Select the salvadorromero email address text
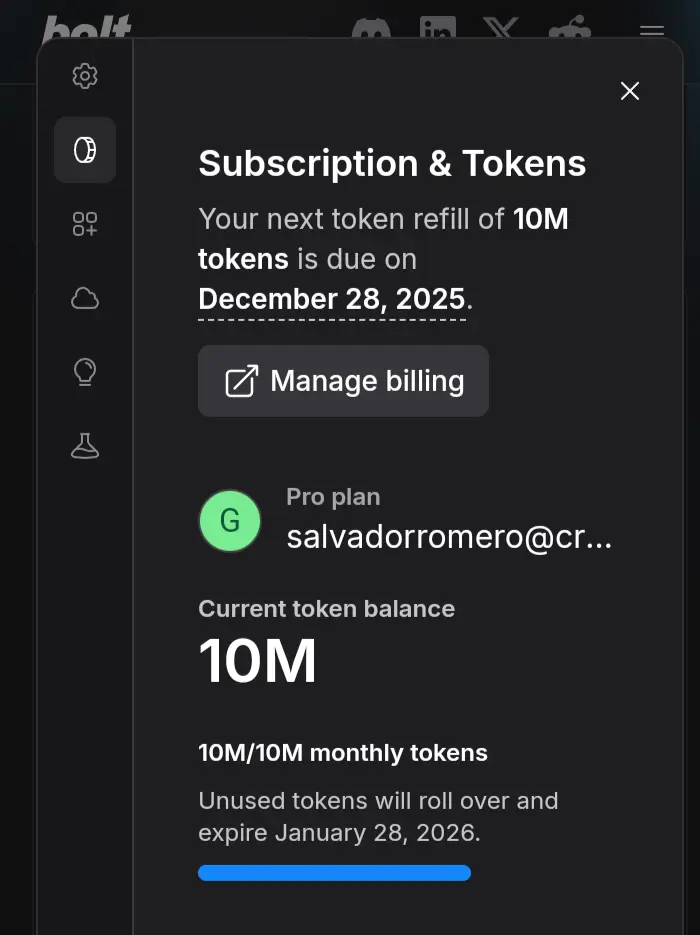This screenshot has height=935, width=700. click(449, 537)
